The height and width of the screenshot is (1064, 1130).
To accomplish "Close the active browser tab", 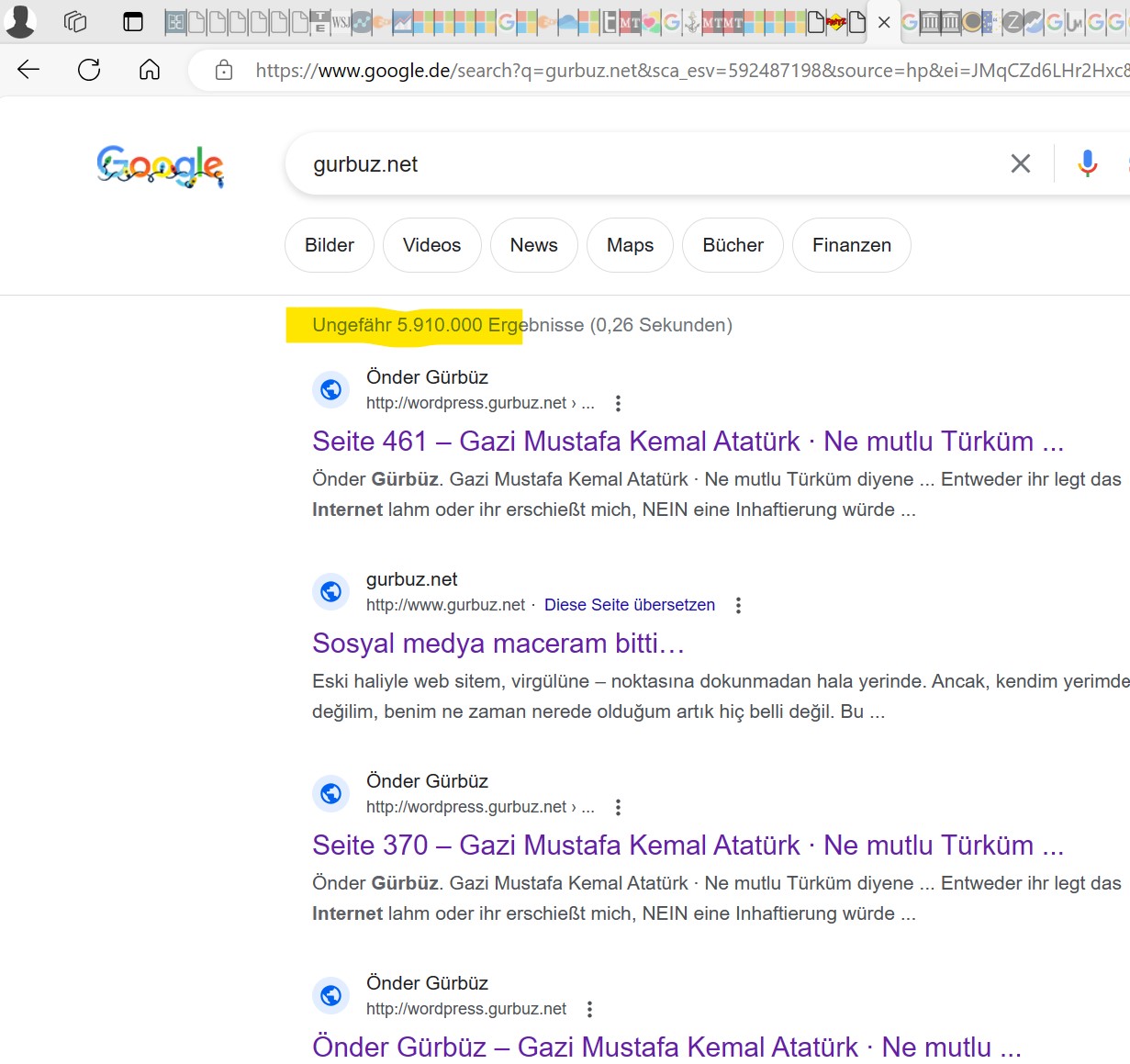I will (x=884, y=22).
